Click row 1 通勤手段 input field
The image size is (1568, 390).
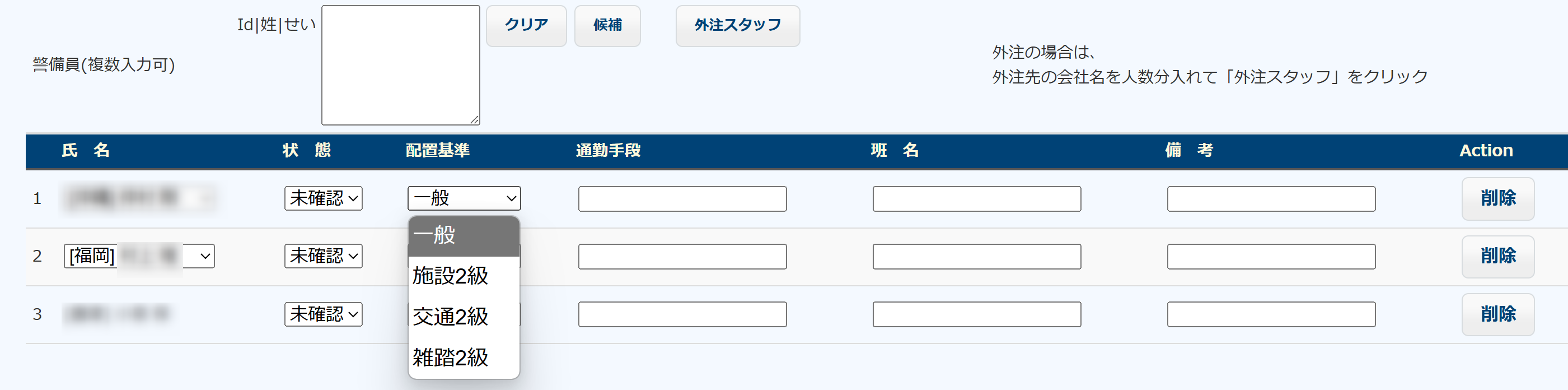[682, 199]
